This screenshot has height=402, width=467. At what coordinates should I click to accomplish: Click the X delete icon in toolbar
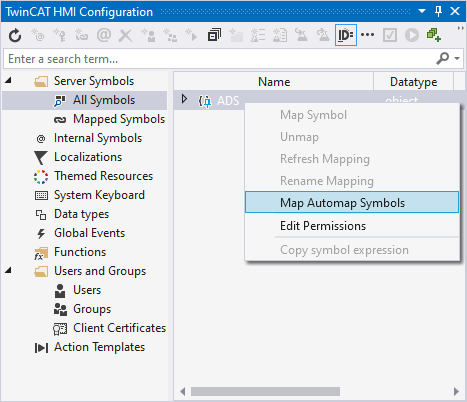(x=126, y=35)
